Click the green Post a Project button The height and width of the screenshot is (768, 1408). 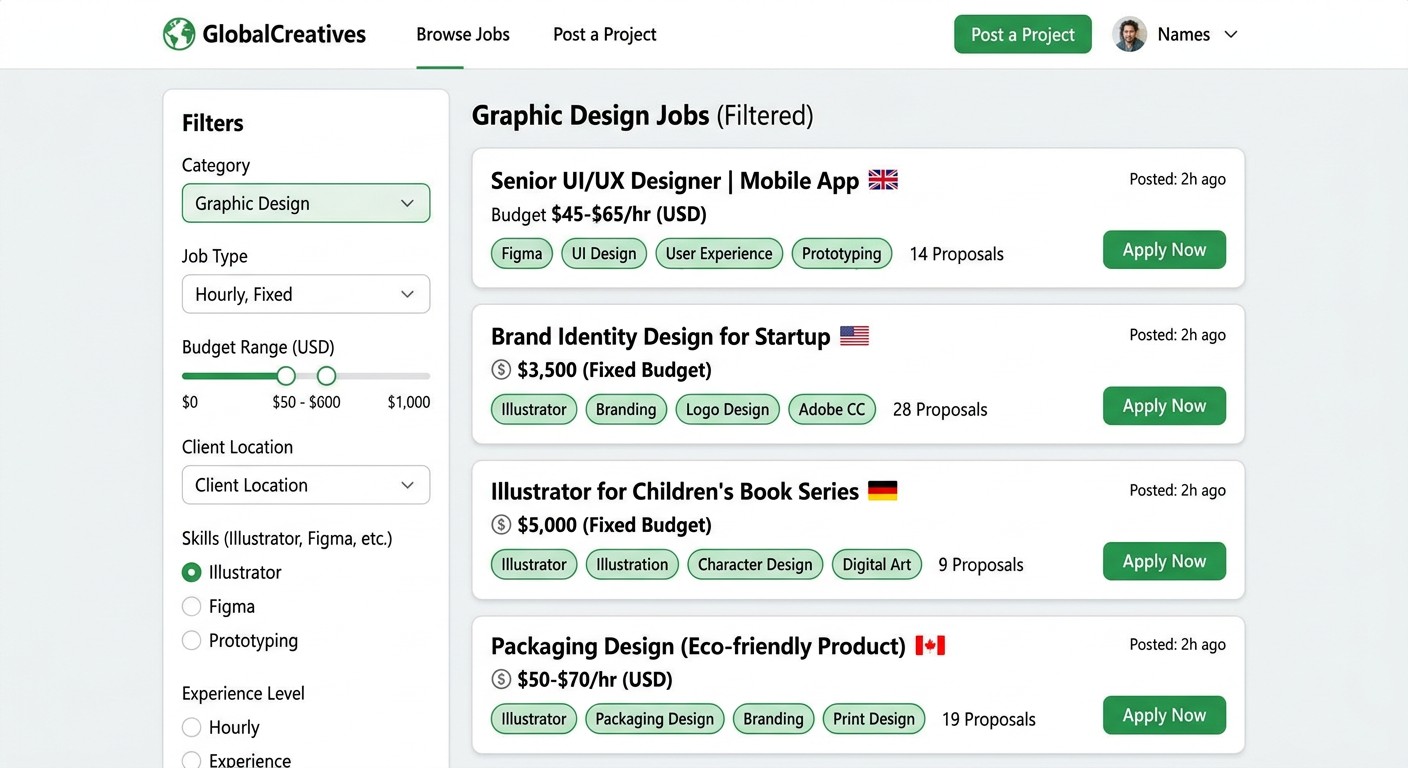point(1023,34)
